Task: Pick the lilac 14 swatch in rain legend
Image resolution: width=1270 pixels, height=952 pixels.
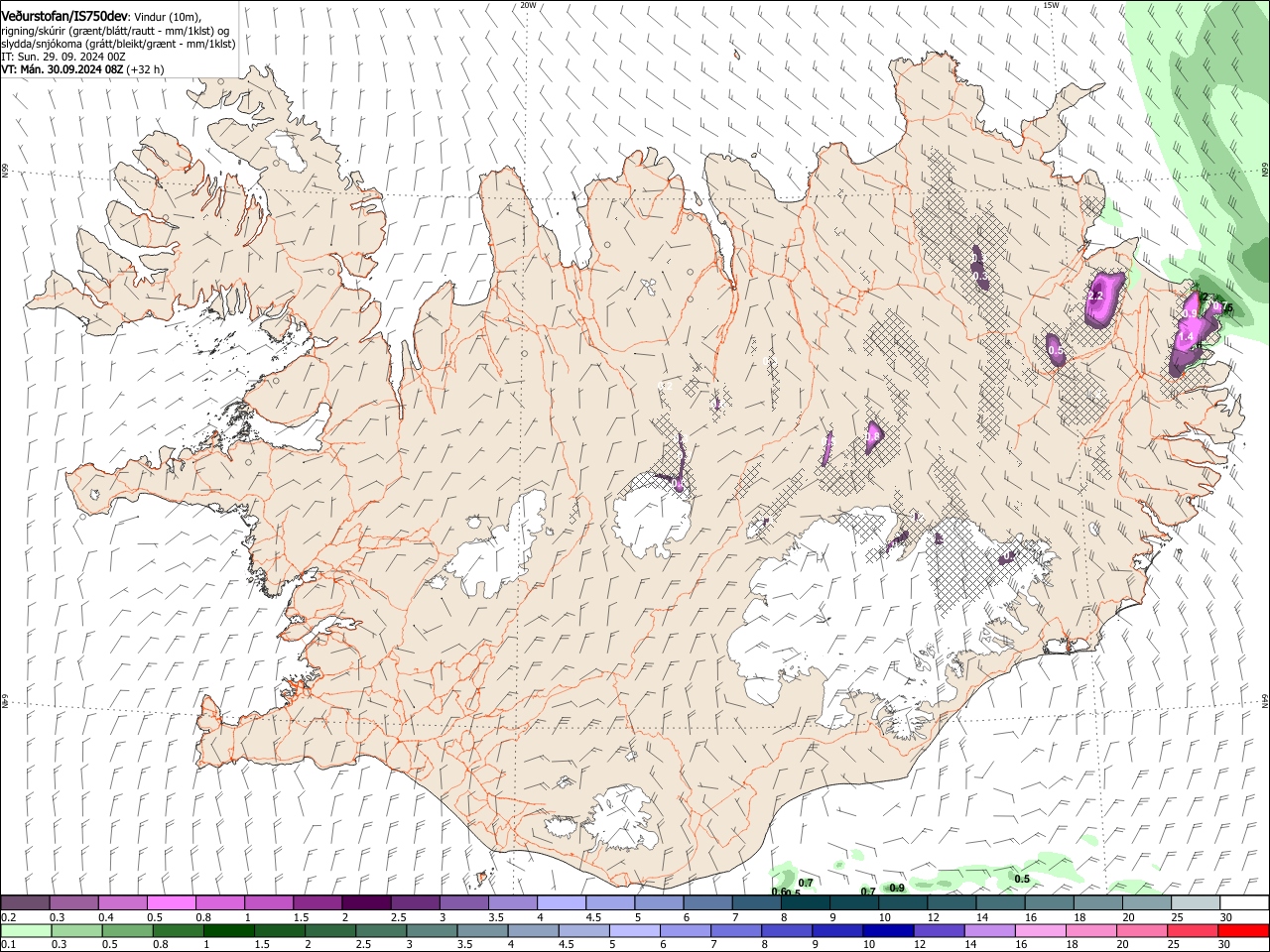Action: [x=990, y=930]
